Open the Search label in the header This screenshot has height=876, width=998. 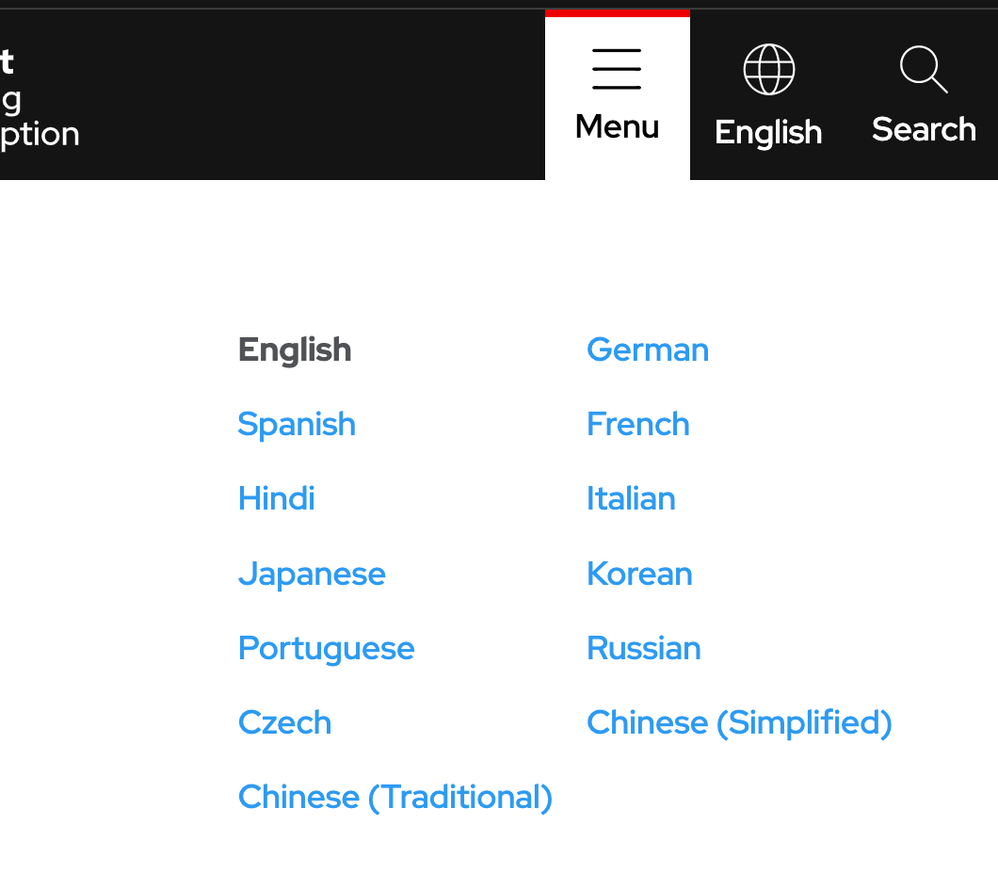click(x=923, y=129)
